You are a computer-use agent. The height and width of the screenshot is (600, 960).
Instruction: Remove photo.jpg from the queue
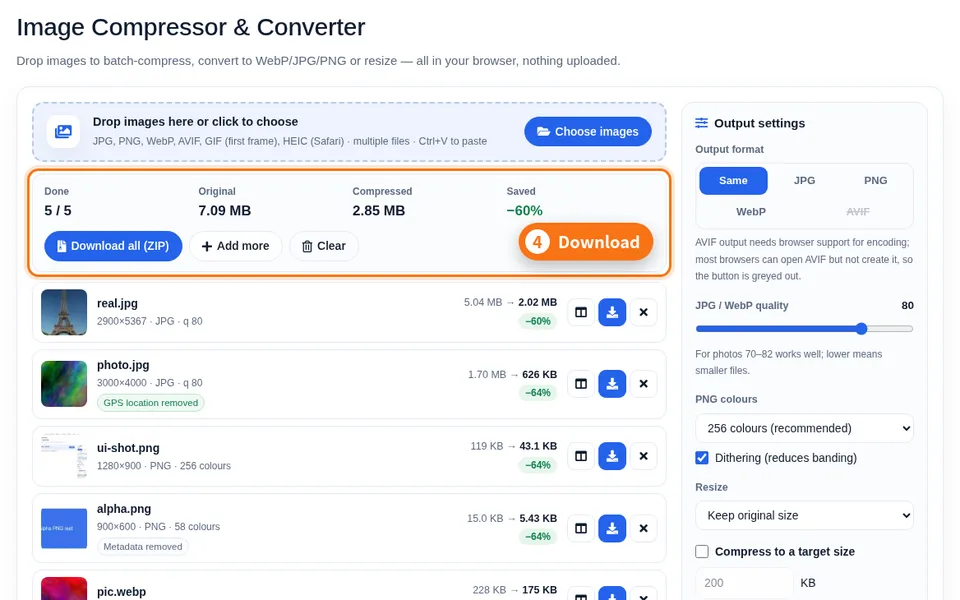pos(643,384)
